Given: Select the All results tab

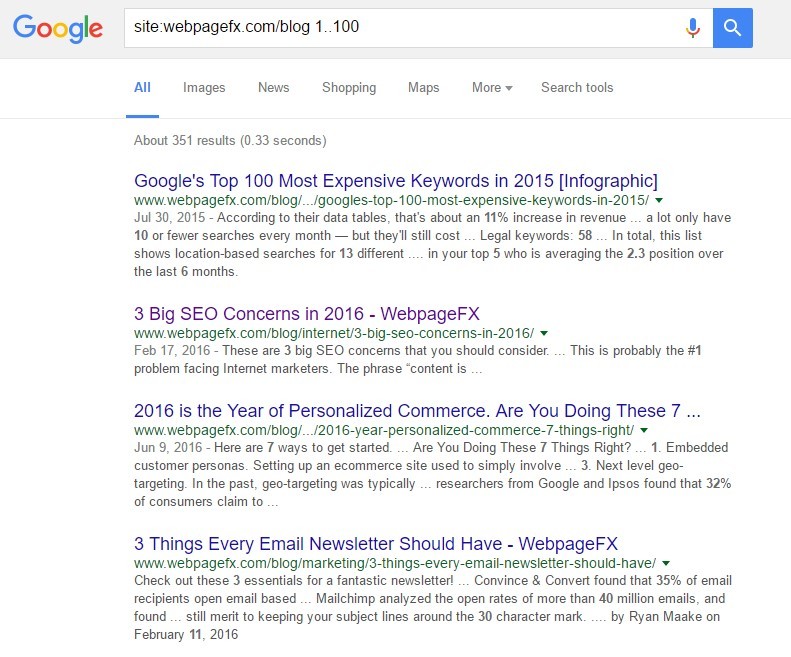Looking at the screenshot, I should pos(142,88).
